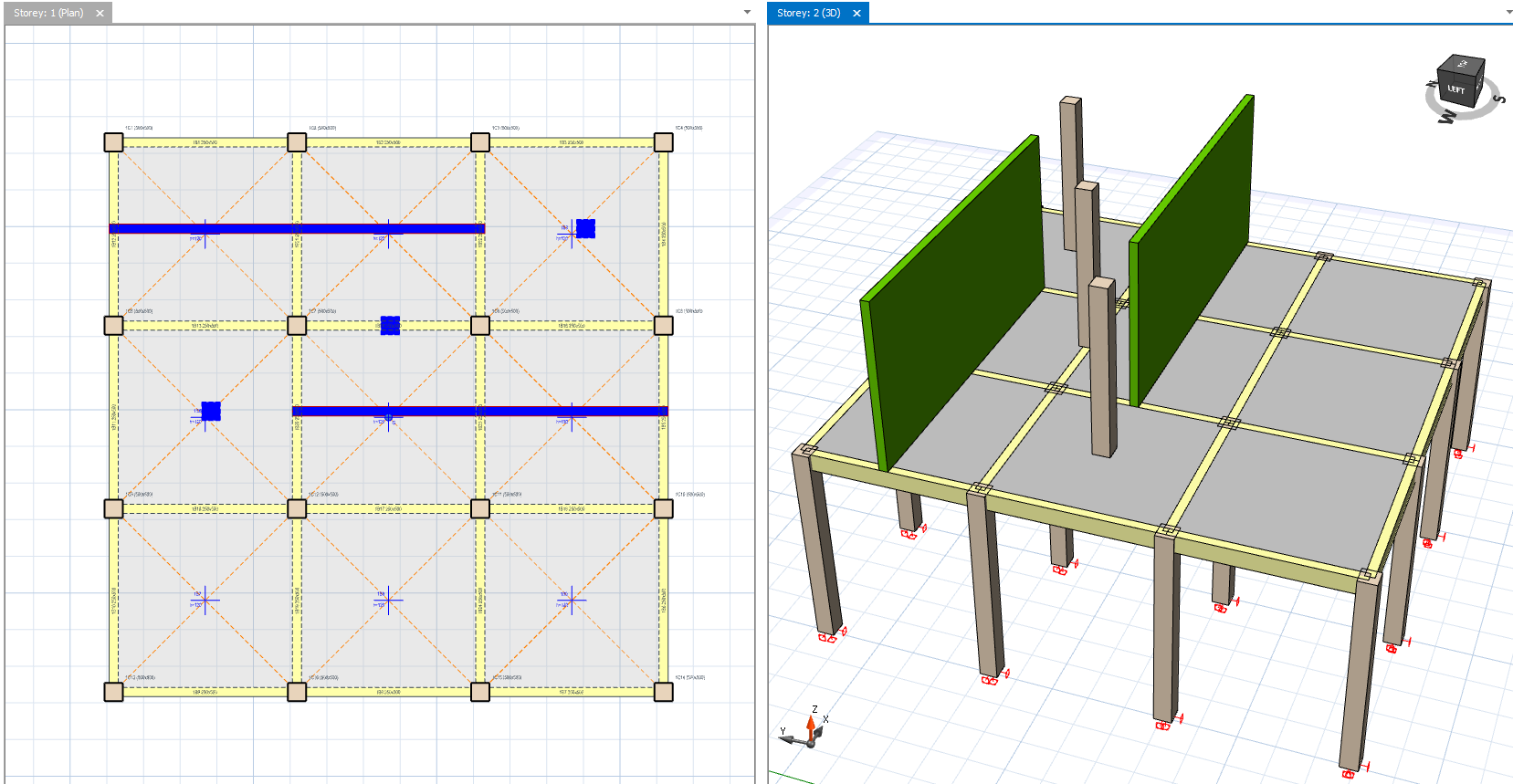Close the Storey: 1 (Plan) tab
This screenshot has height=784, width=1513.
(100, 13)
